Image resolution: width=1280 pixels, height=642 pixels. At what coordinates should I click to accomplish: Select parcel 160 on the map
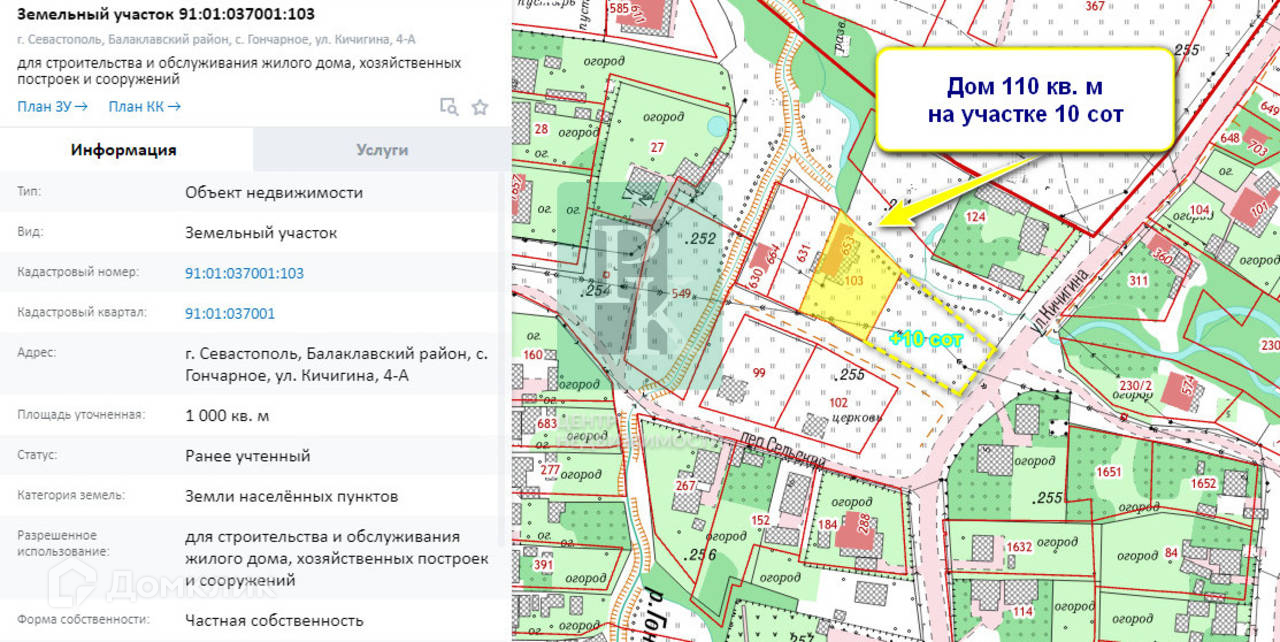[x=533, y=355]
